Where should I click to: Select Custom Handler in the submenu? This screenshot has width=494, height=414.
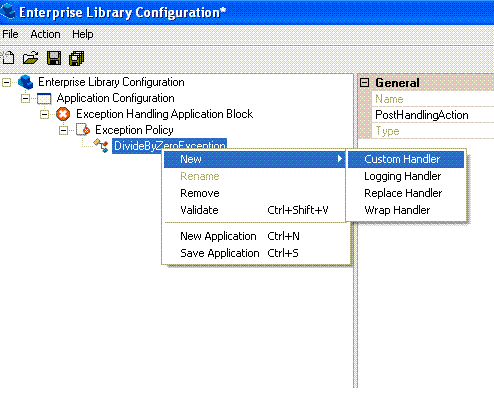(x=406, y=159)
